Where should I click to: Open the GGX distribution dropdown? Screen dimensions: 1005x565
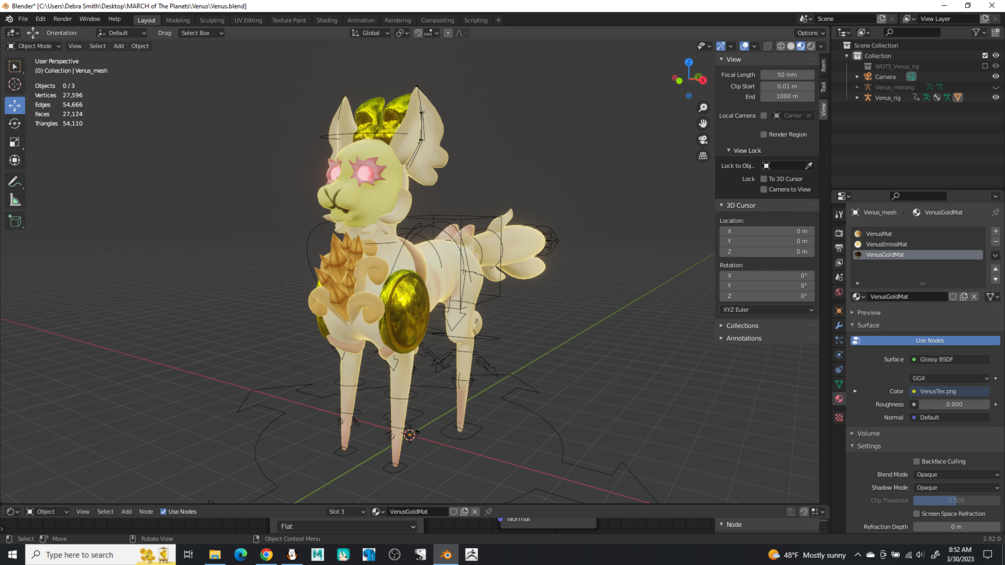coord(950,378)
